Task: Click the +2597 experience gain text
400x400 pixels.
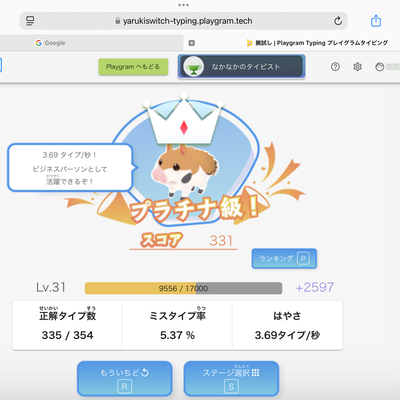Action: [315, 287]
